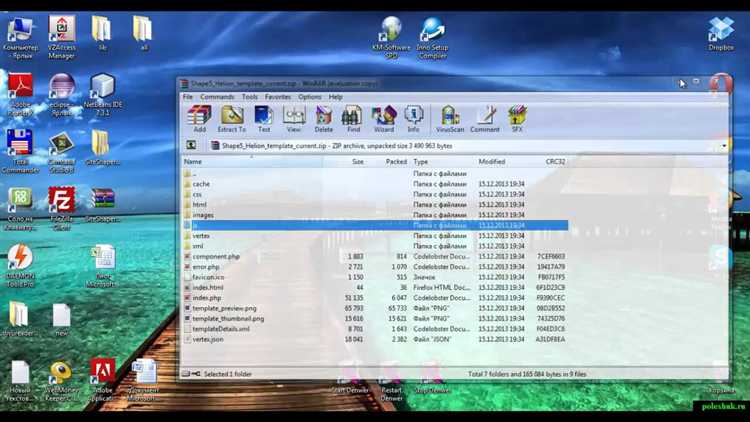
Task: Click the SFX toolbar icon
Action: (x=517, y=119)
